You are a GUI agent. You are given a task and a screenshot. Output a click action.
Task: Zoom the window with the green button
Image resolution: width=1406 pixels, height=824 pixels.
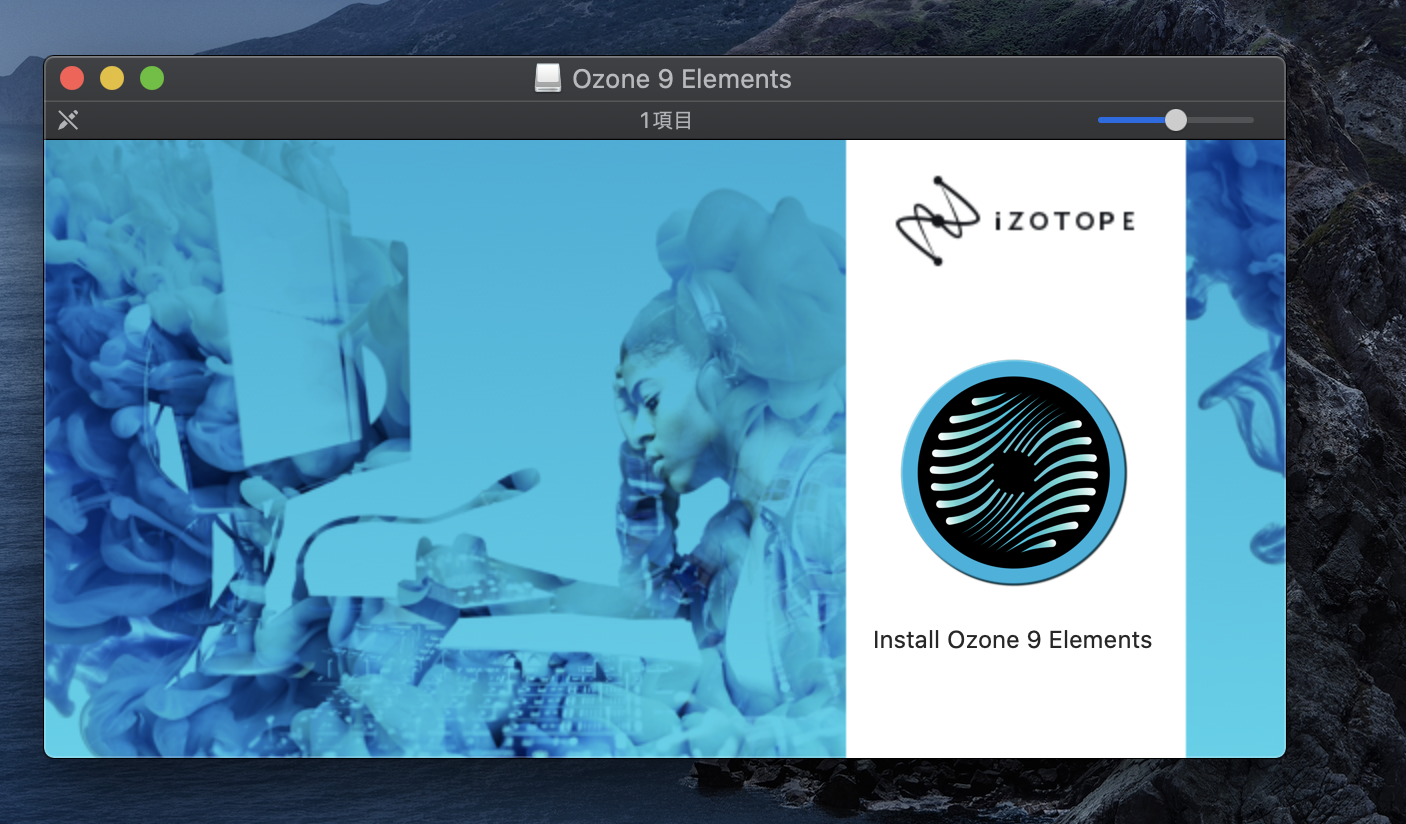152,78
